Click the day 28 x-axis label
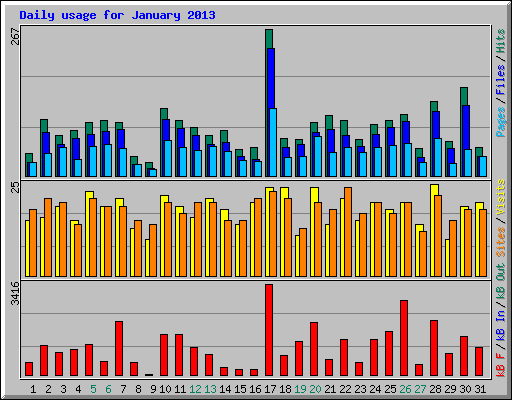The height and width of the screenshot is (400, 512). click(435, 389)
